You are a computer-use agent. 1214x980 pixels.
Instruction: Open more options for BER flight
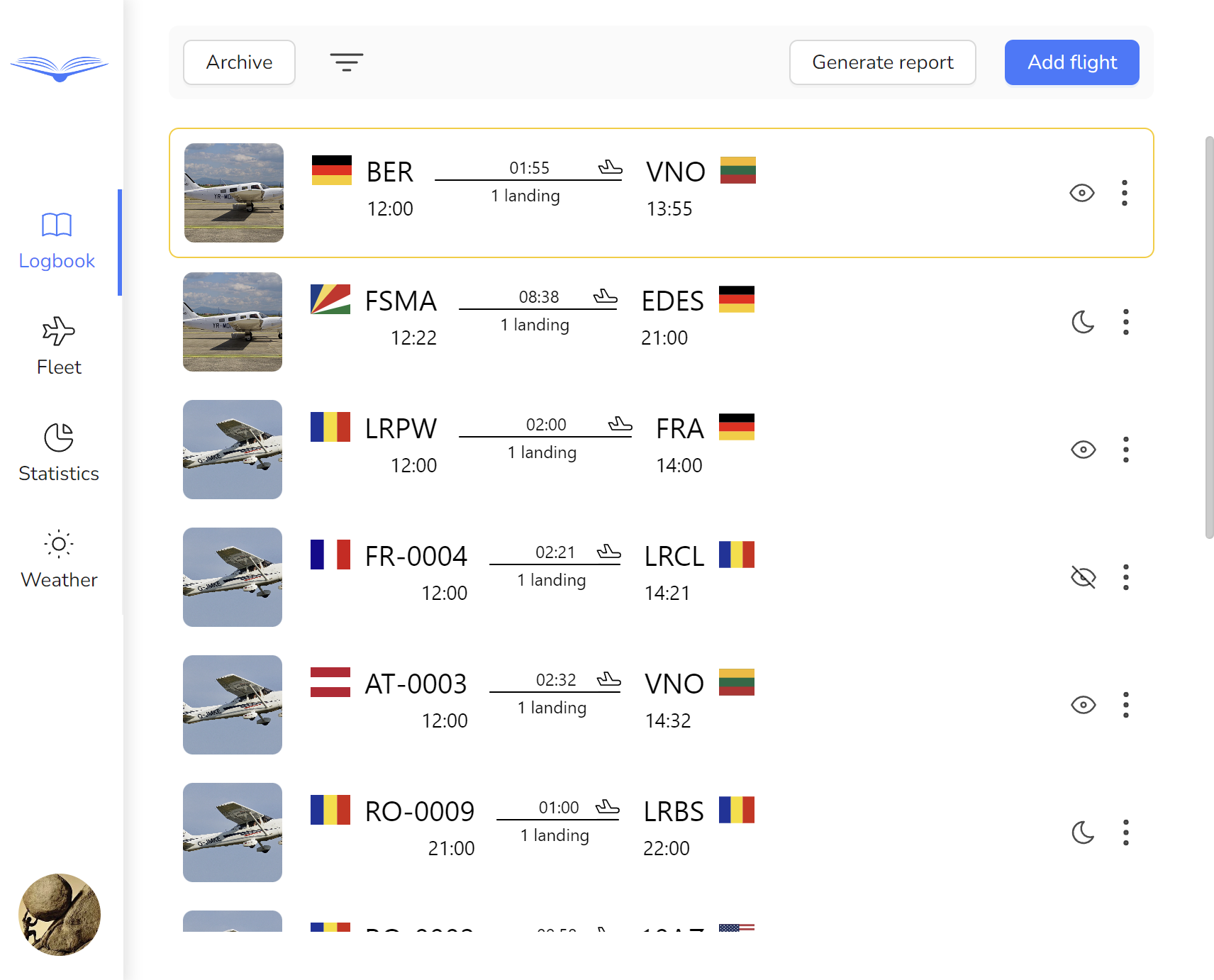click(x=1125, y=193)
